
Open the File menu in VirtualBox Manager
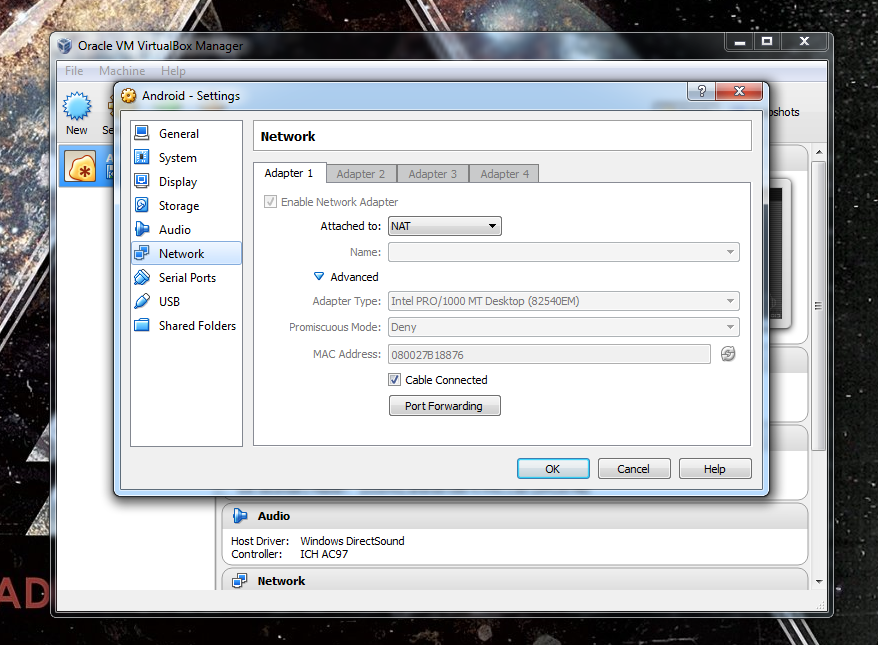(74, 71)
